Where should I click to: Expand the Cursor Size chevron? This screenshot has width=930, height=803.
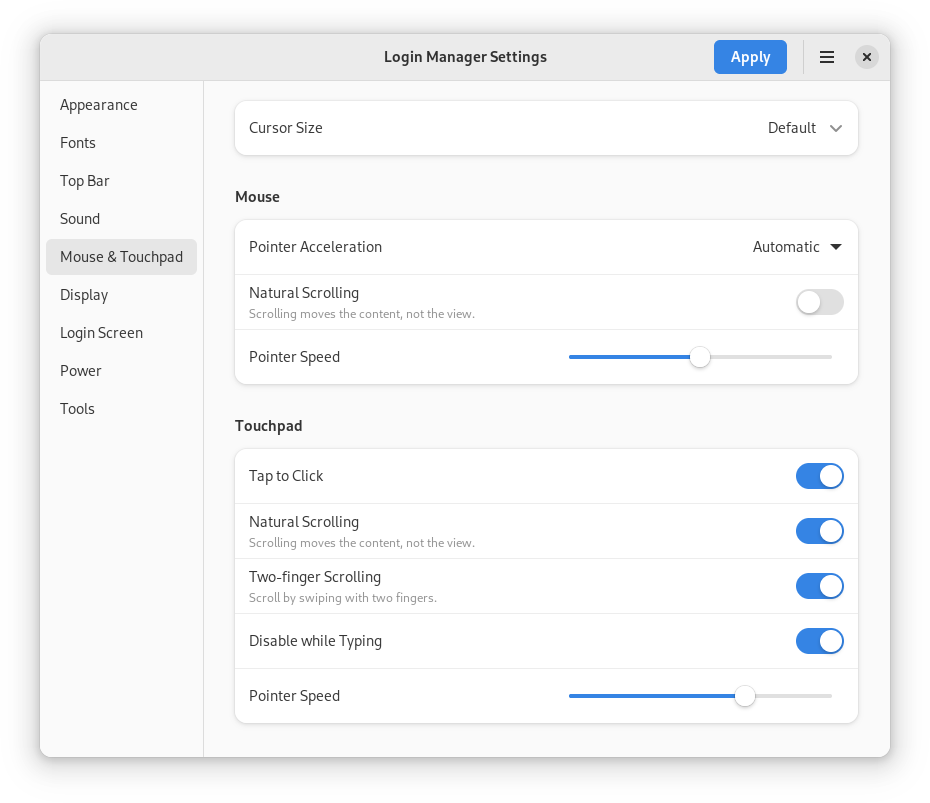click(x=836, y=128)
